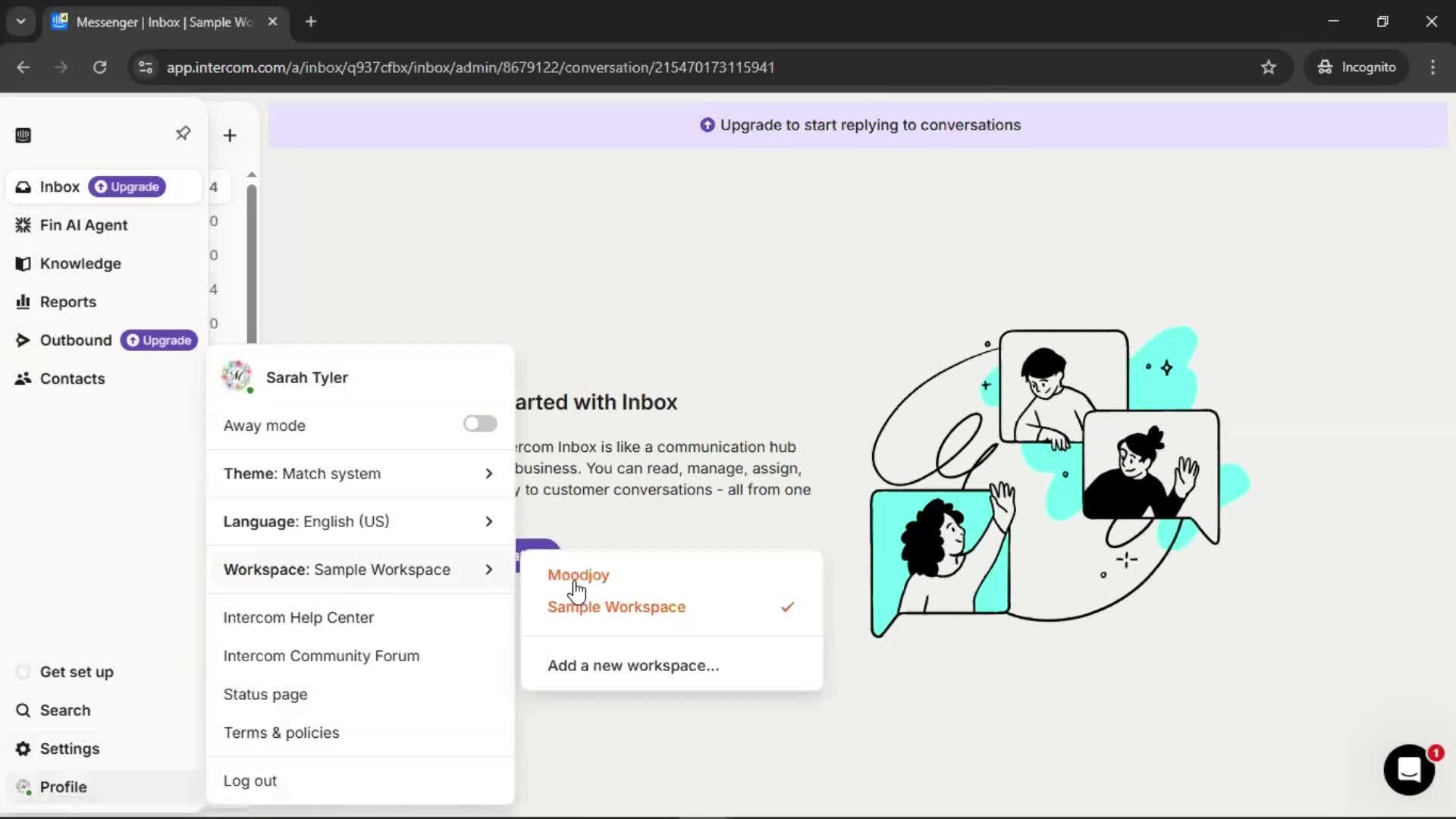Screen dimensions: 1456x819
Task: Open Intercom Help Center link
Action: click(x=299, y=618)
